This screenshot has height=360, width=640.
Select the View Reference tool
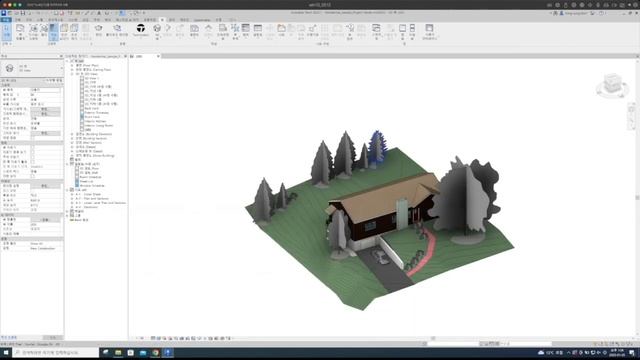click(x=350, y=31)
